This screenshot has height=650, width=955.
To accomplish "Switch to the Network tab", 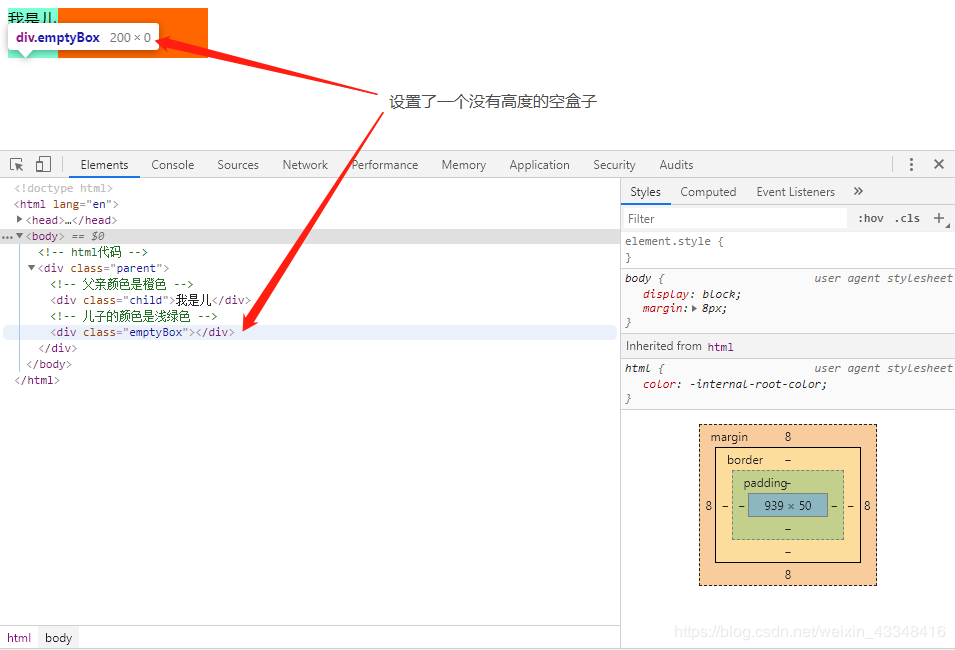I will click(305, 164).
